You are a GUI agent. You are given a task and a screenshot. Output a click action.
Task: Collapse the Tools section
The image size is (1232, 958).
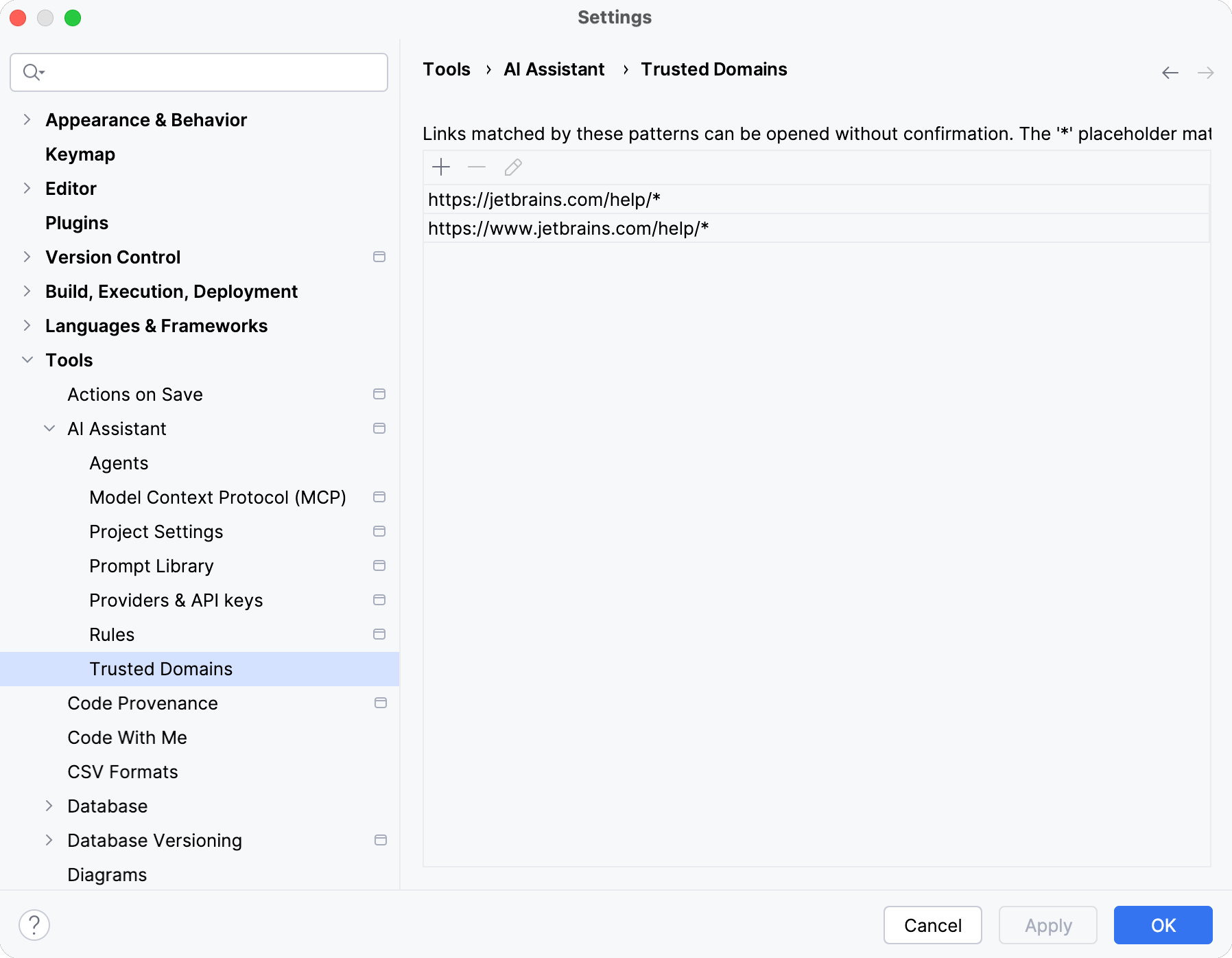27,360
